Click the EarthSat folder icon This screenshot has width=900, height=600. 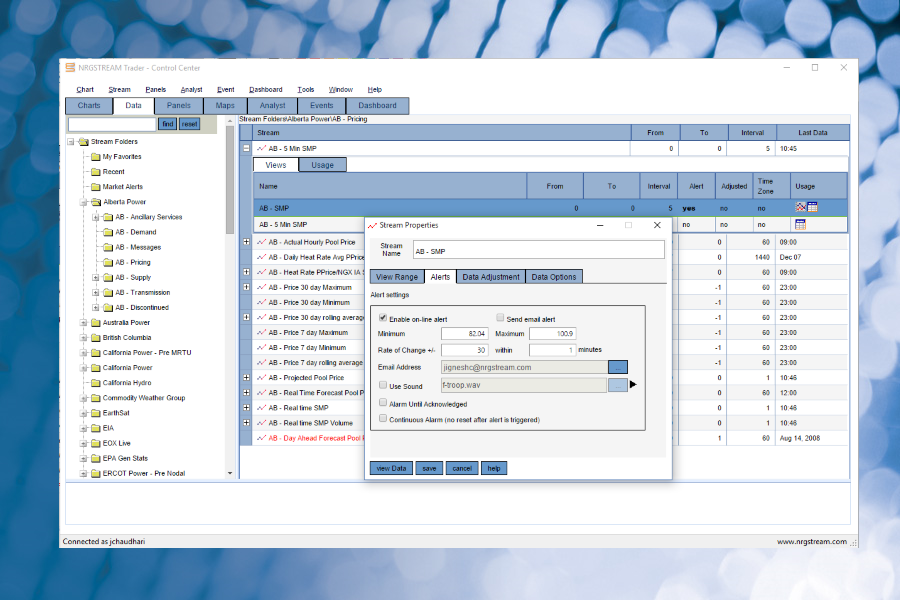point(96,413)
